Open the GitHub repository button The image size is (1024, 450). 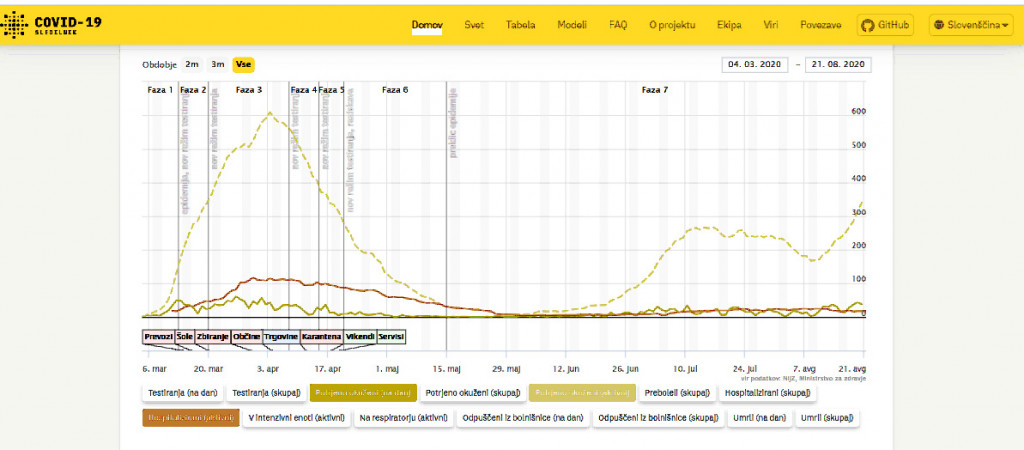(x=885, y=25)
